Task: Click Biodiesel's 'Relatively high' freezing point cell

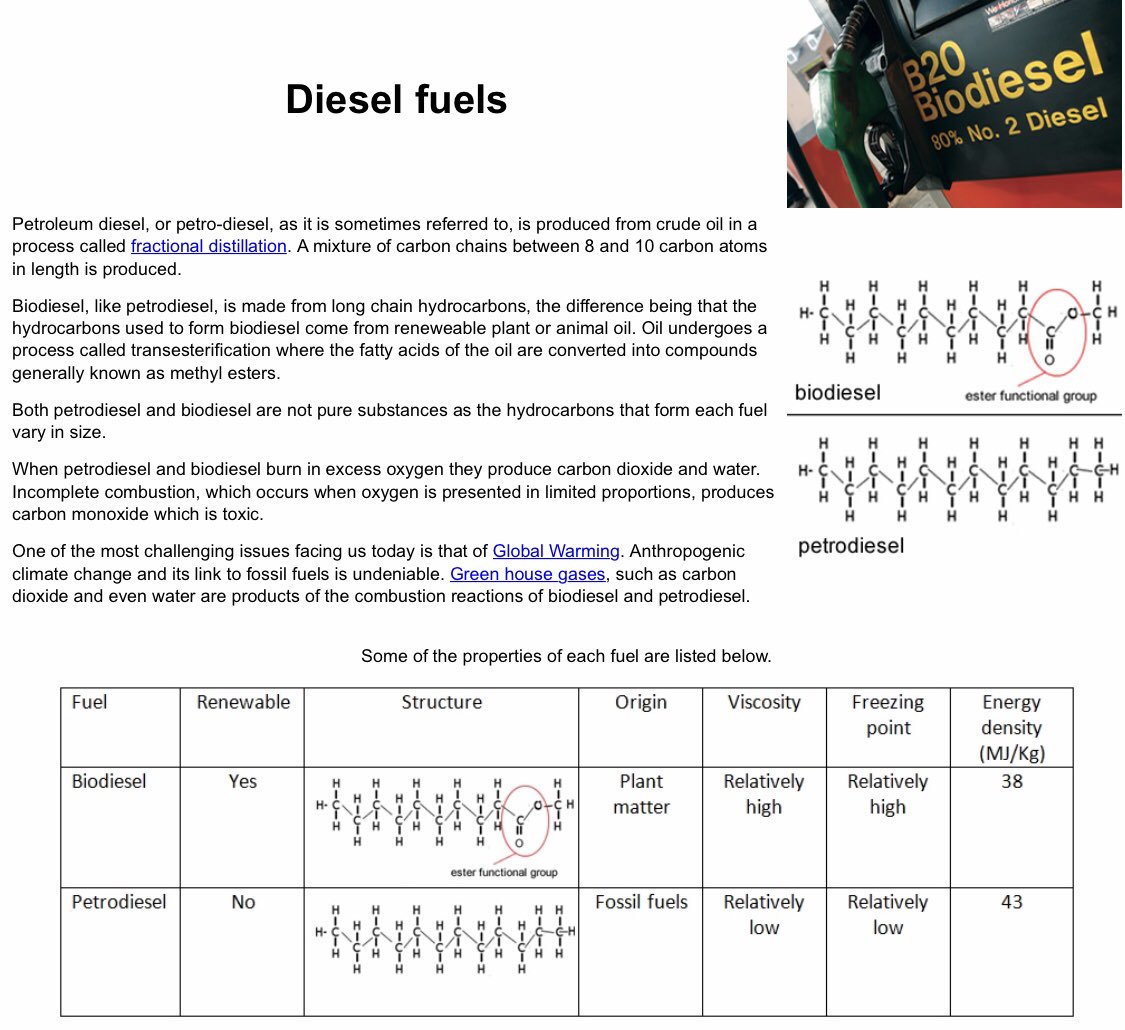Action: [888, 827]
